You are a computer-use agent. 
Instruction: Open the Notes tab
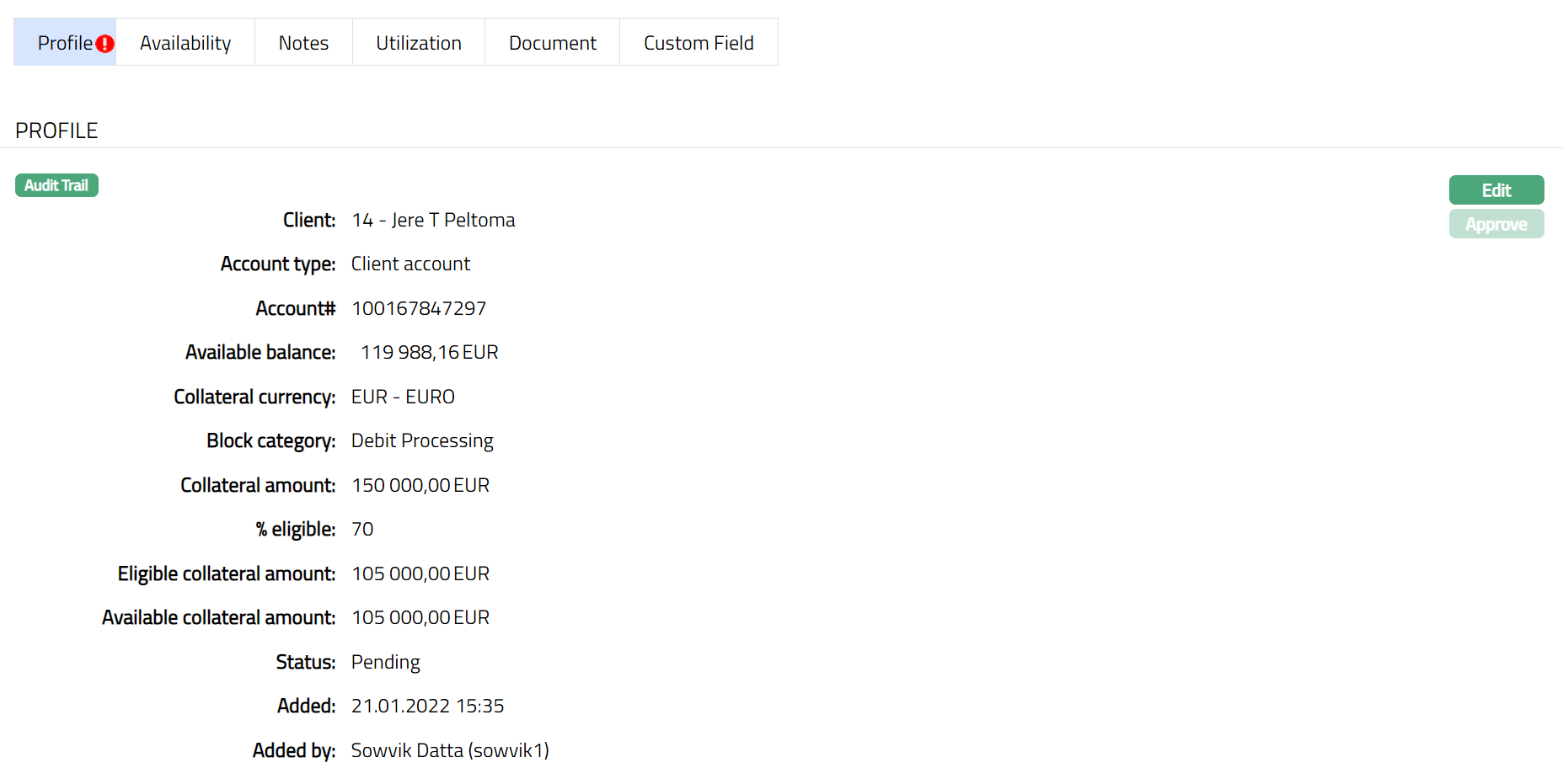click(303, 43)
